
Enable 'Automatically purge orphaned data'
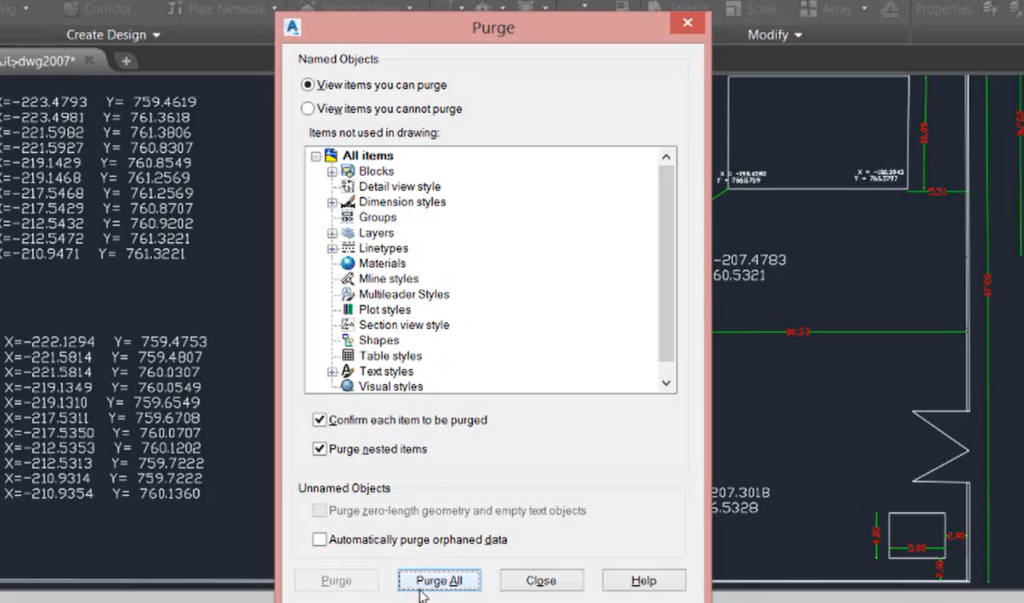pyautogui.click(x=318, y=539)
